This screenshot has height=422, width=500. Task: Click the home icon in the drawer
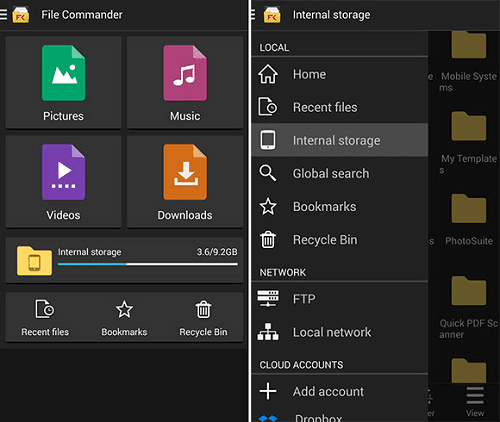tap(268, 74)
